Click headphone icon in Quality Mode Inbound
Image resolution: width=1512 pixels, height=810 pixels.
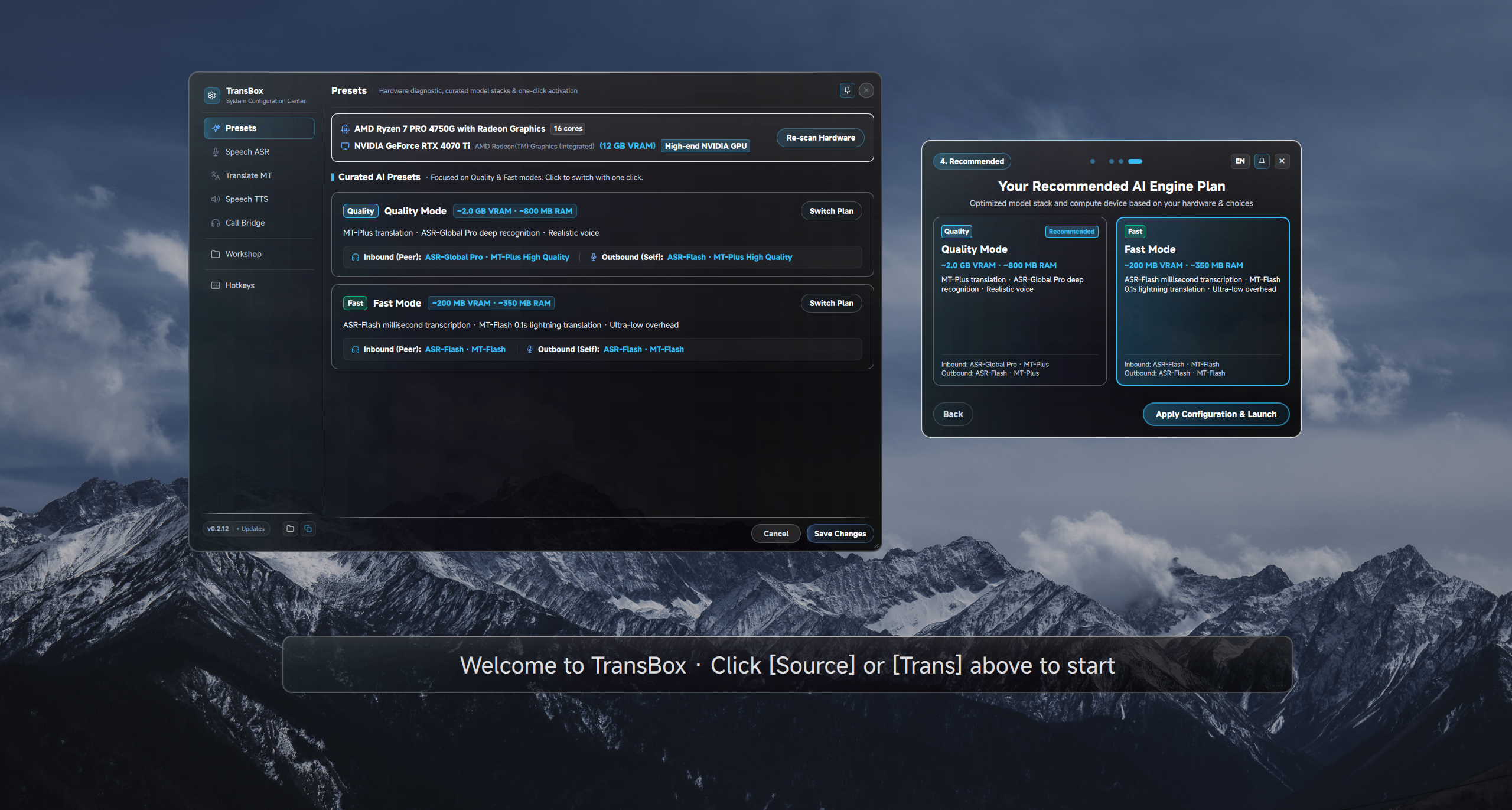356,257
